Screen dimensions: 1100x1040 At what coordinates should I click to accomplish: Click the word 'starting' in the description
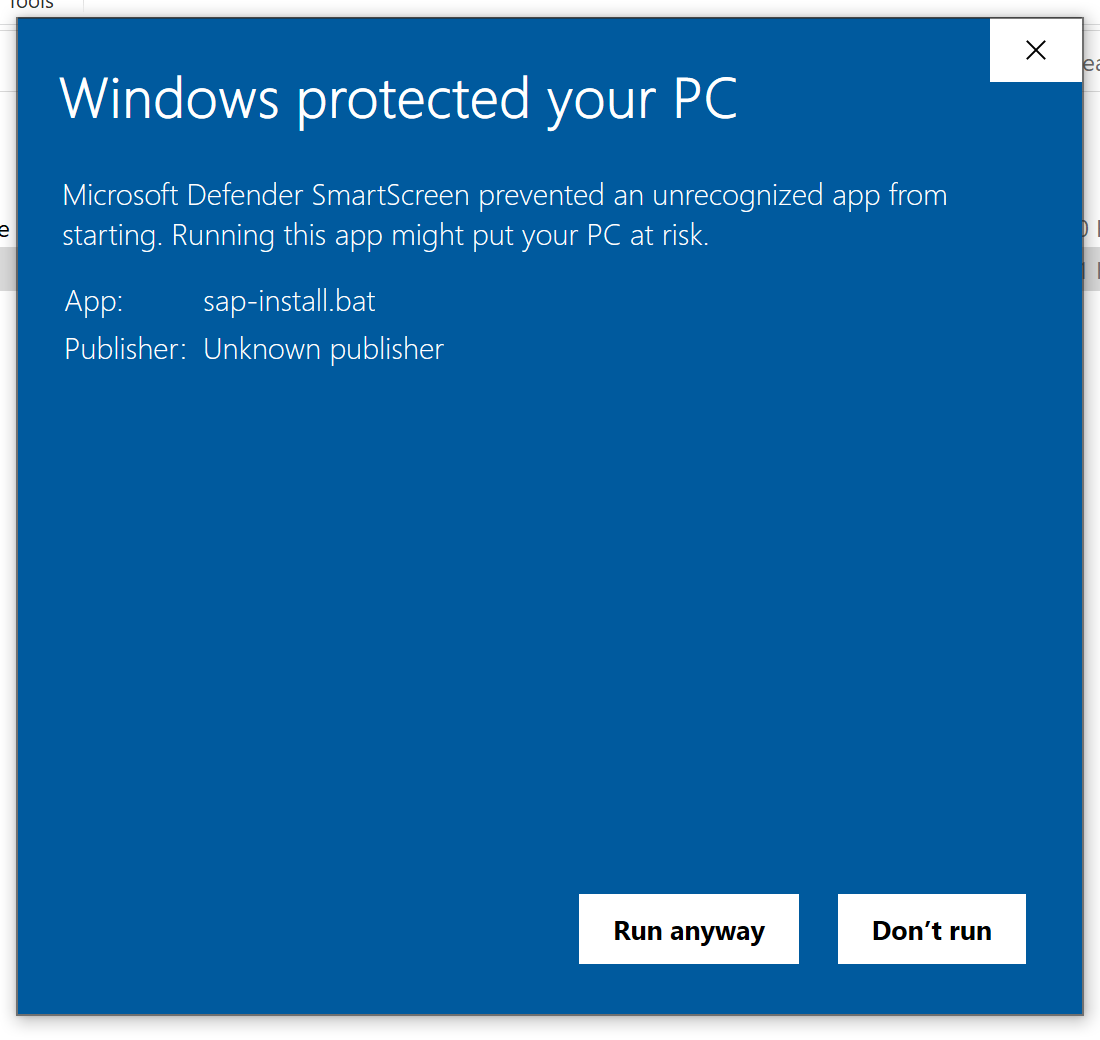coord(112,236)
